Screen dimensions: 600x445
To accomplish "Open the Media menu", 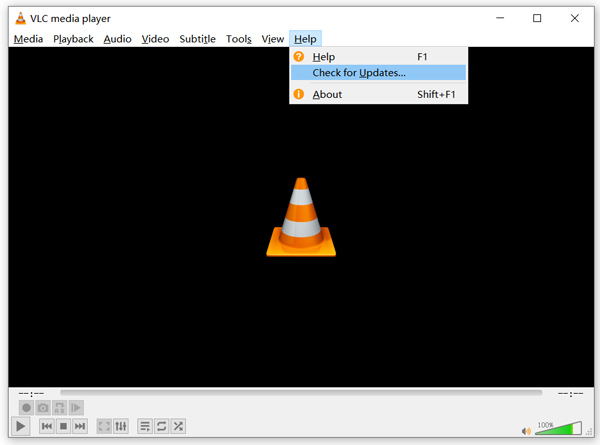I will (28, 39).
